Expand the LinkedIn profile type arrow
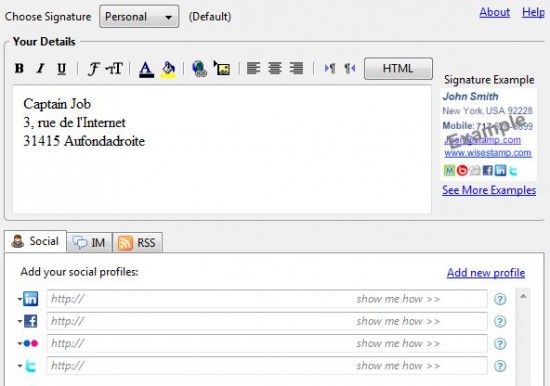This screenshot has width=550, height=386. tap(20, 299)
